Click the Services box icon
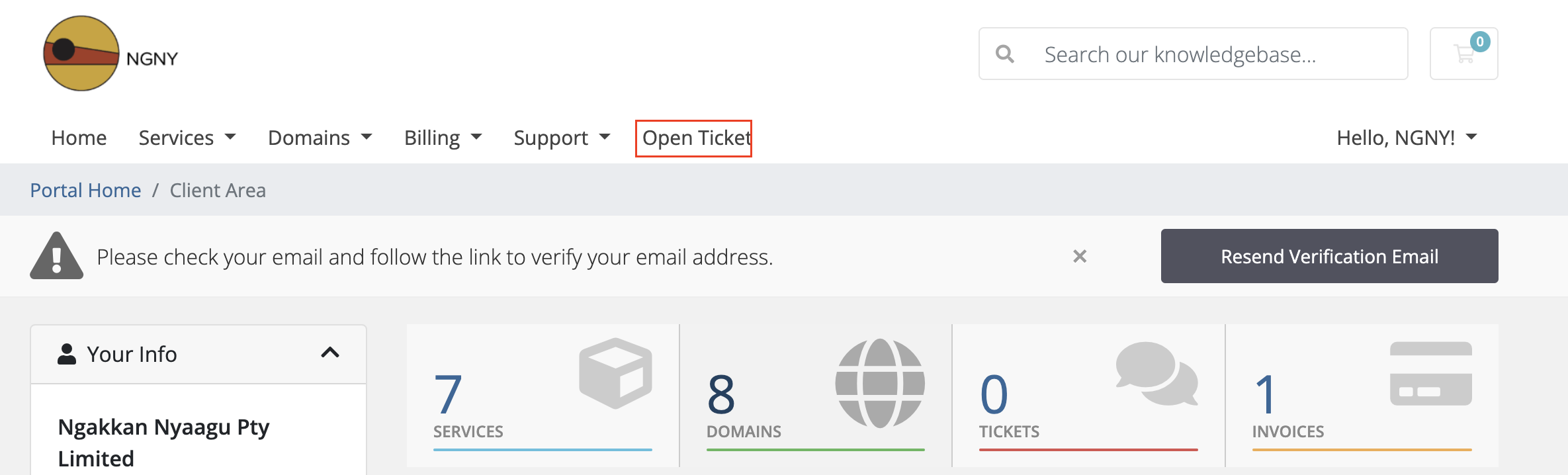The image size is (1568, 475). [x=615, y=373]
